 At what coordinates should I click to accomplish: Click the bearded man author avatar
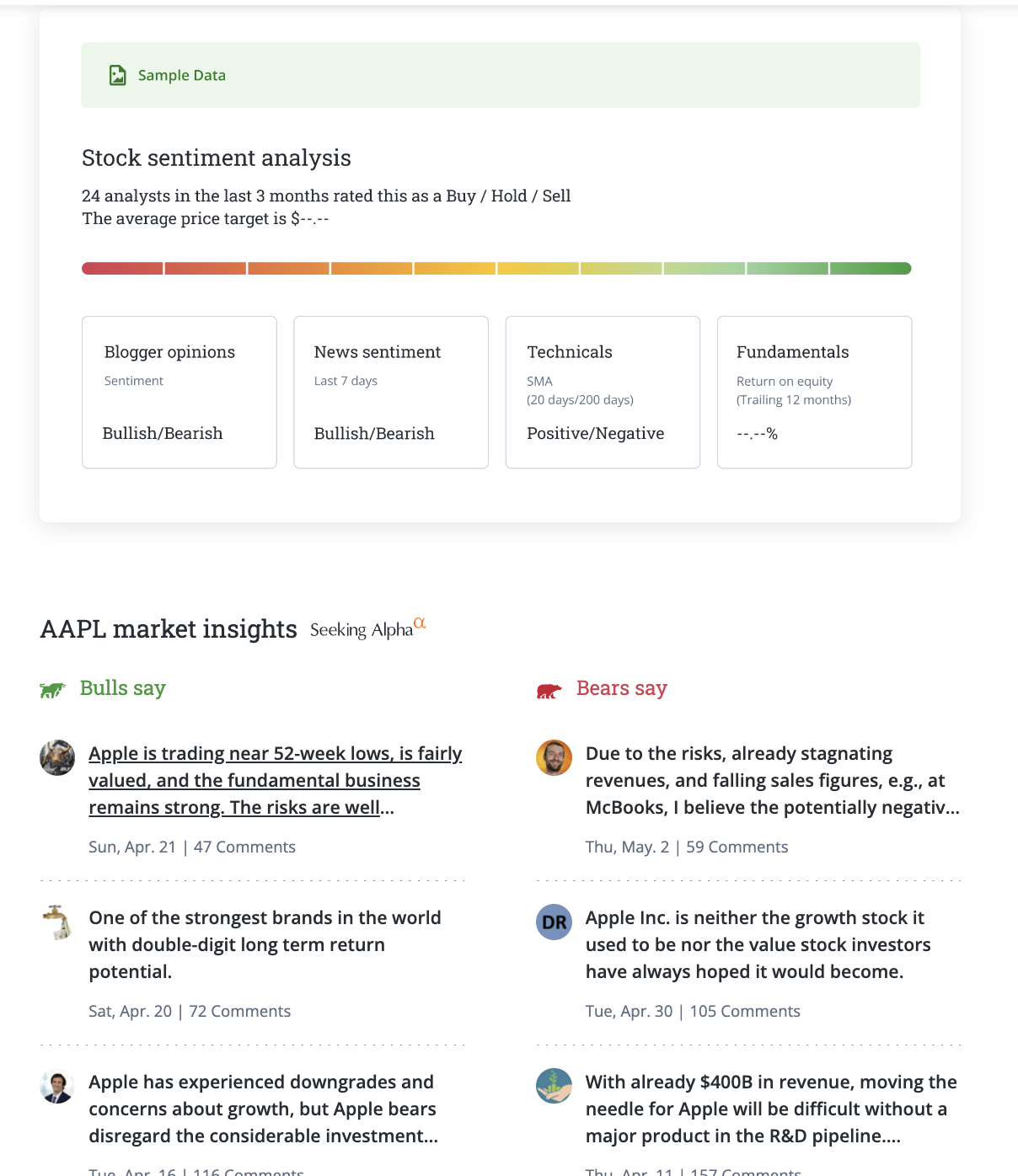click(554, 758)
